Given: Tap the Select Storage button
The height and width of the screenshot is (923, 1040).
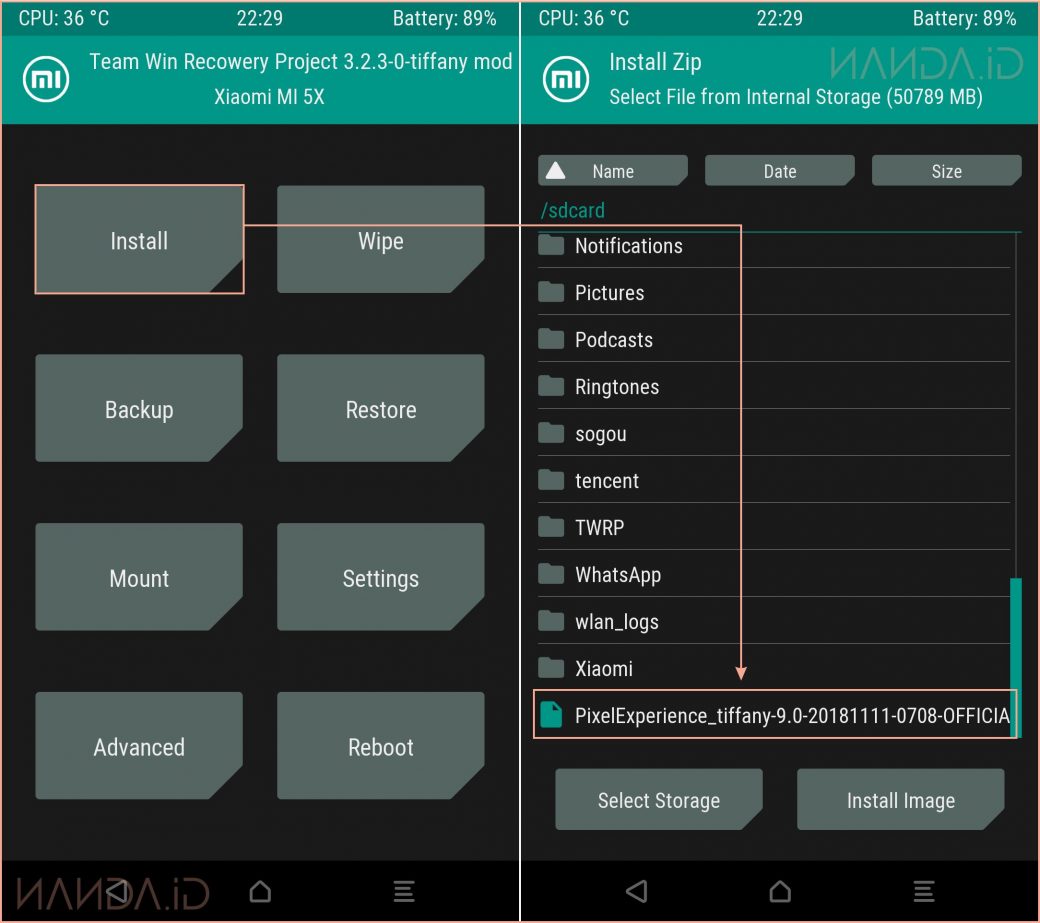Looking at the screenshot, I should point(658,800).
